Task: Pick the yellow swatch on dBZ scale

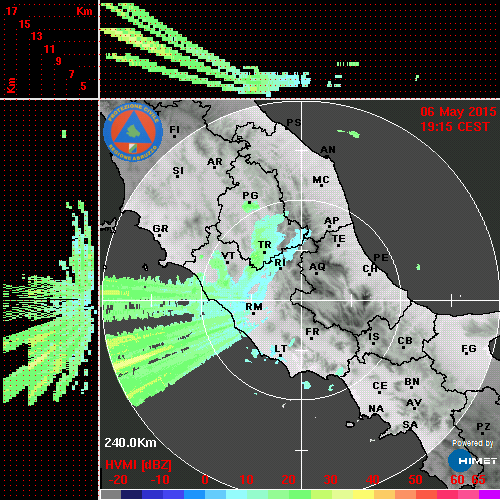Action: pyautogui.click(x=364, y=495)
